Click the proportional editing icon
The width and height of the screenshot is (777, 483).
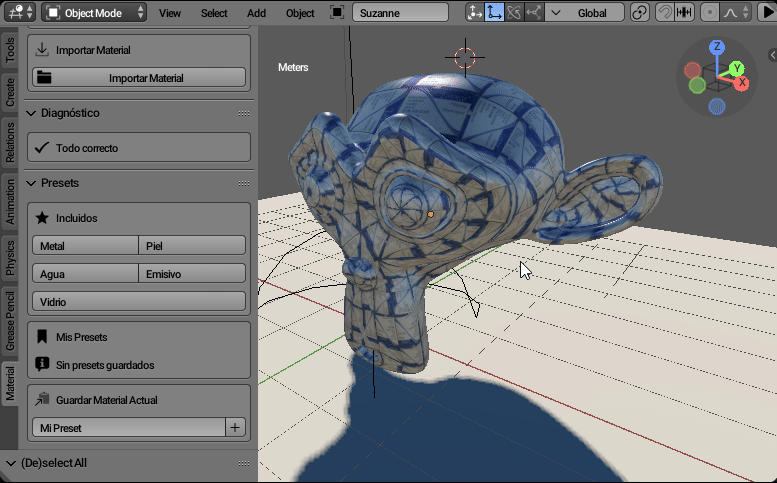pyautogui.click(x=710, y=13)
